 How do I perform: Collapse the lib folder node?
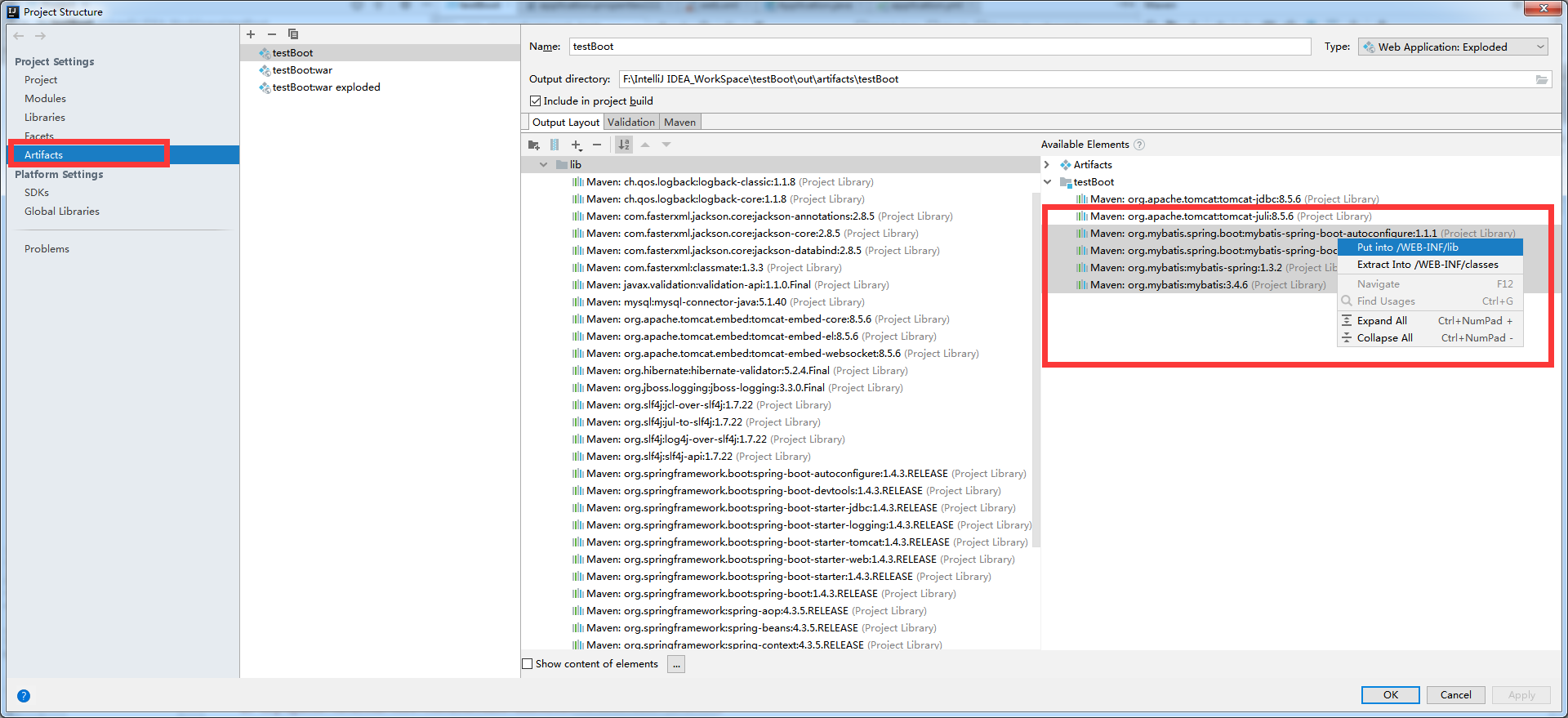pos(543,165)
